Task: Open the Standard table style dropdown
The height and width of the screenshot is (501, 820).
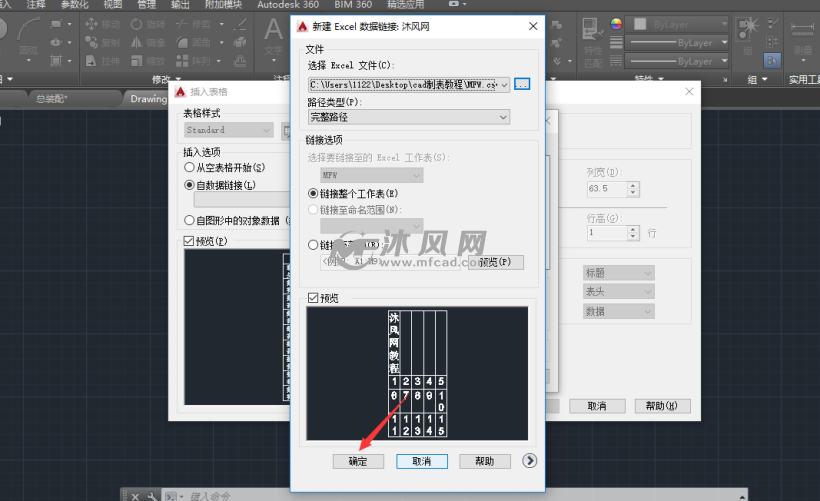Action: click(229, 130)
